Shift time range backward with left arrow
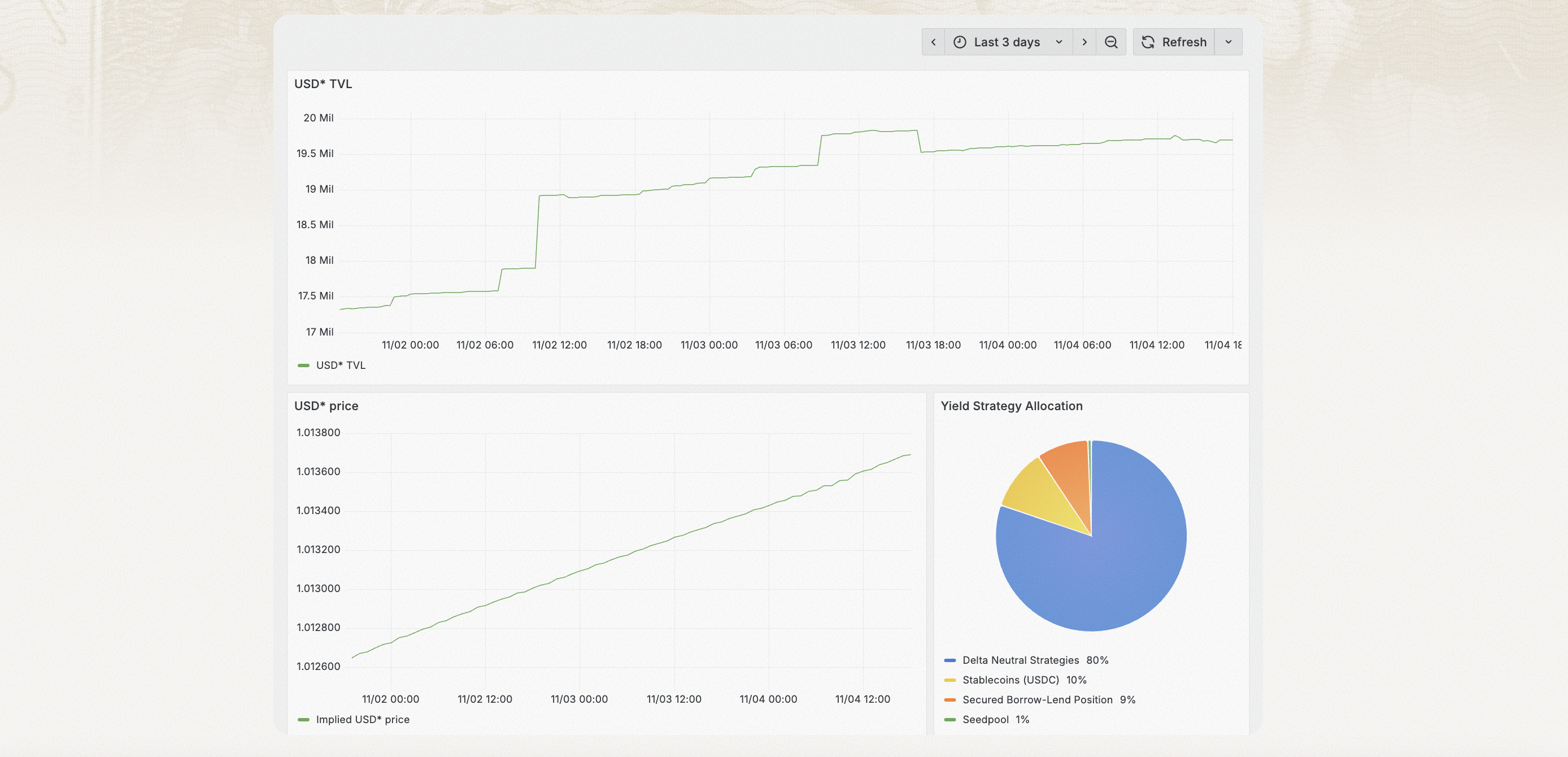 pyautogui.click(x=933, y=42)
